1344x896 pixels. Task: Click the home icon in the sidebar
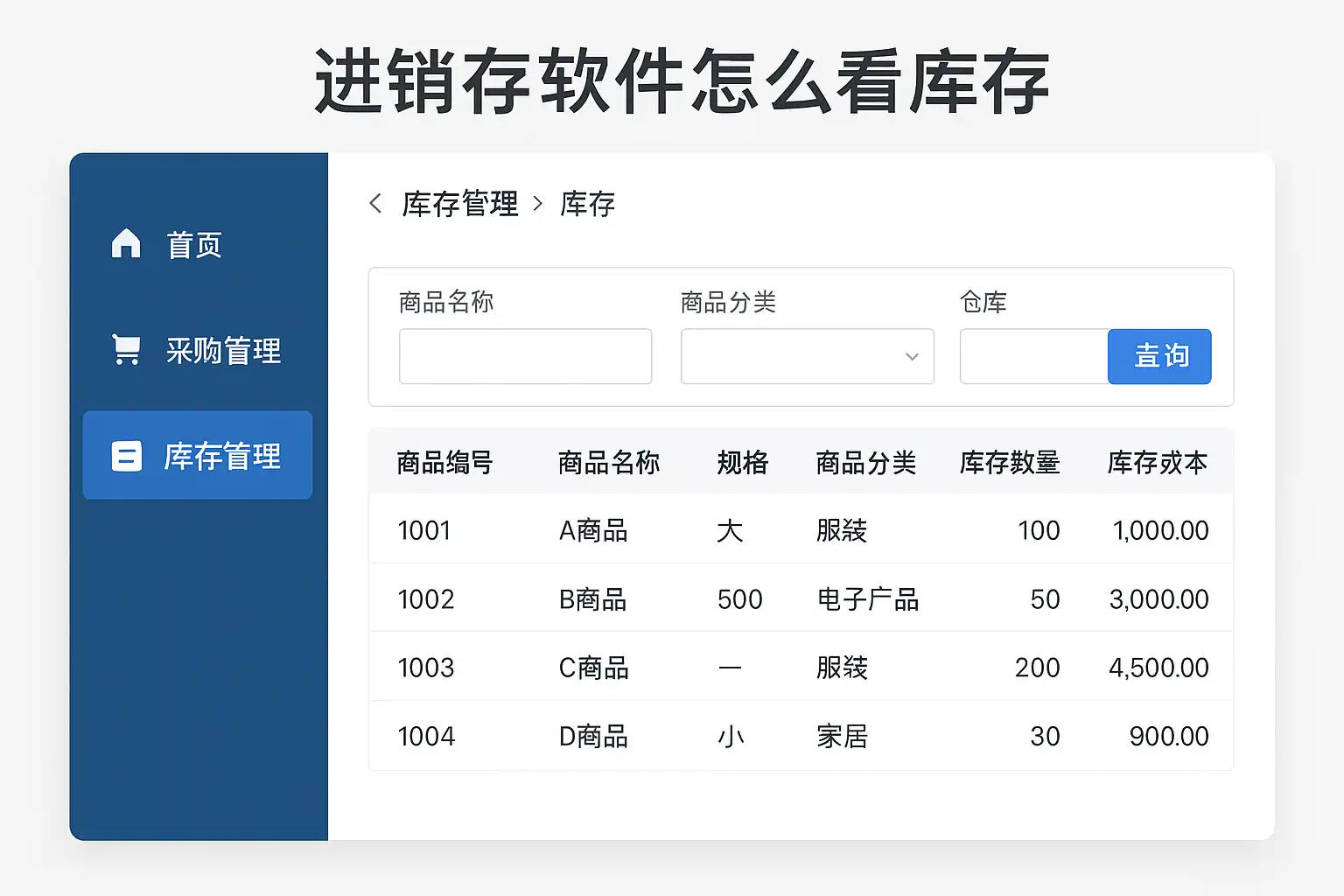(x=126, y=243)
